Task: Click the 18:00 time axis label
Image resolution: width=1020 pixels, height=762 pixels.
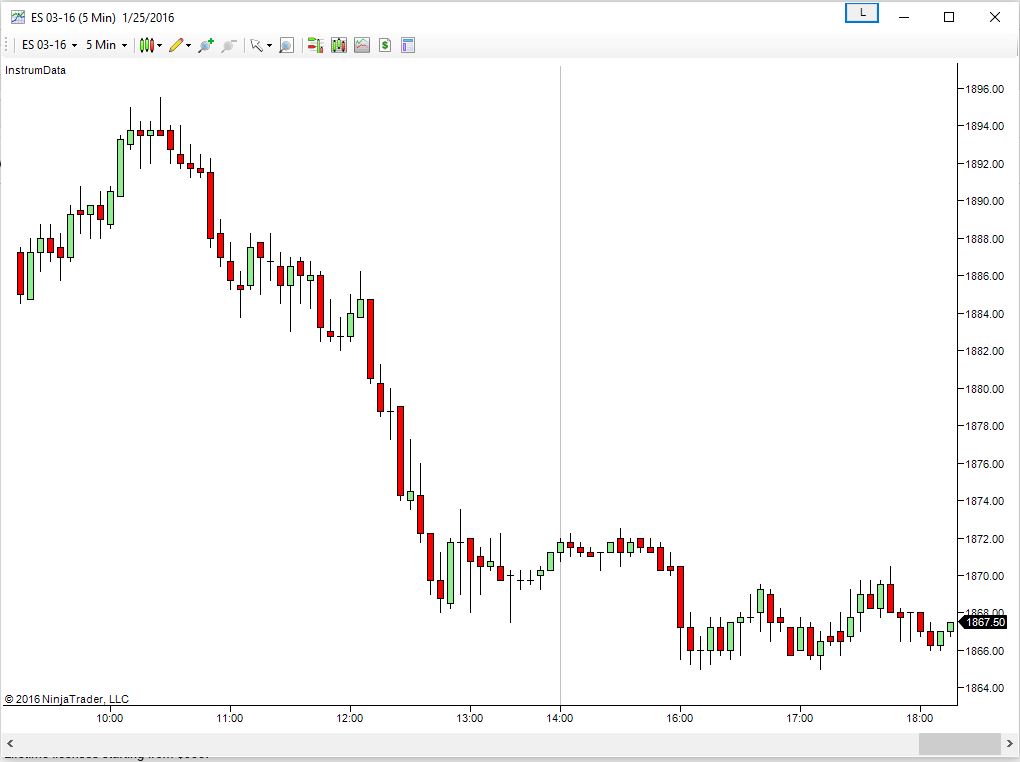Action: 920,718
